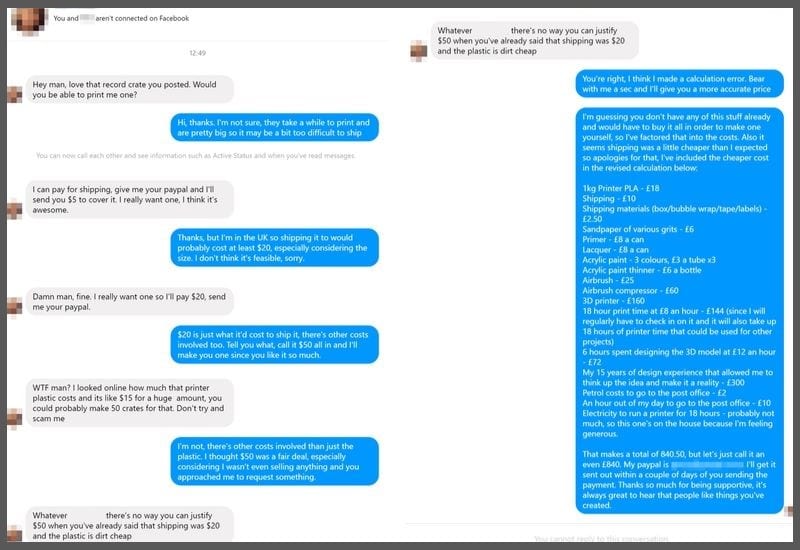Click the avatar next to the top-right "Whatever" message

tap(419, 51)
